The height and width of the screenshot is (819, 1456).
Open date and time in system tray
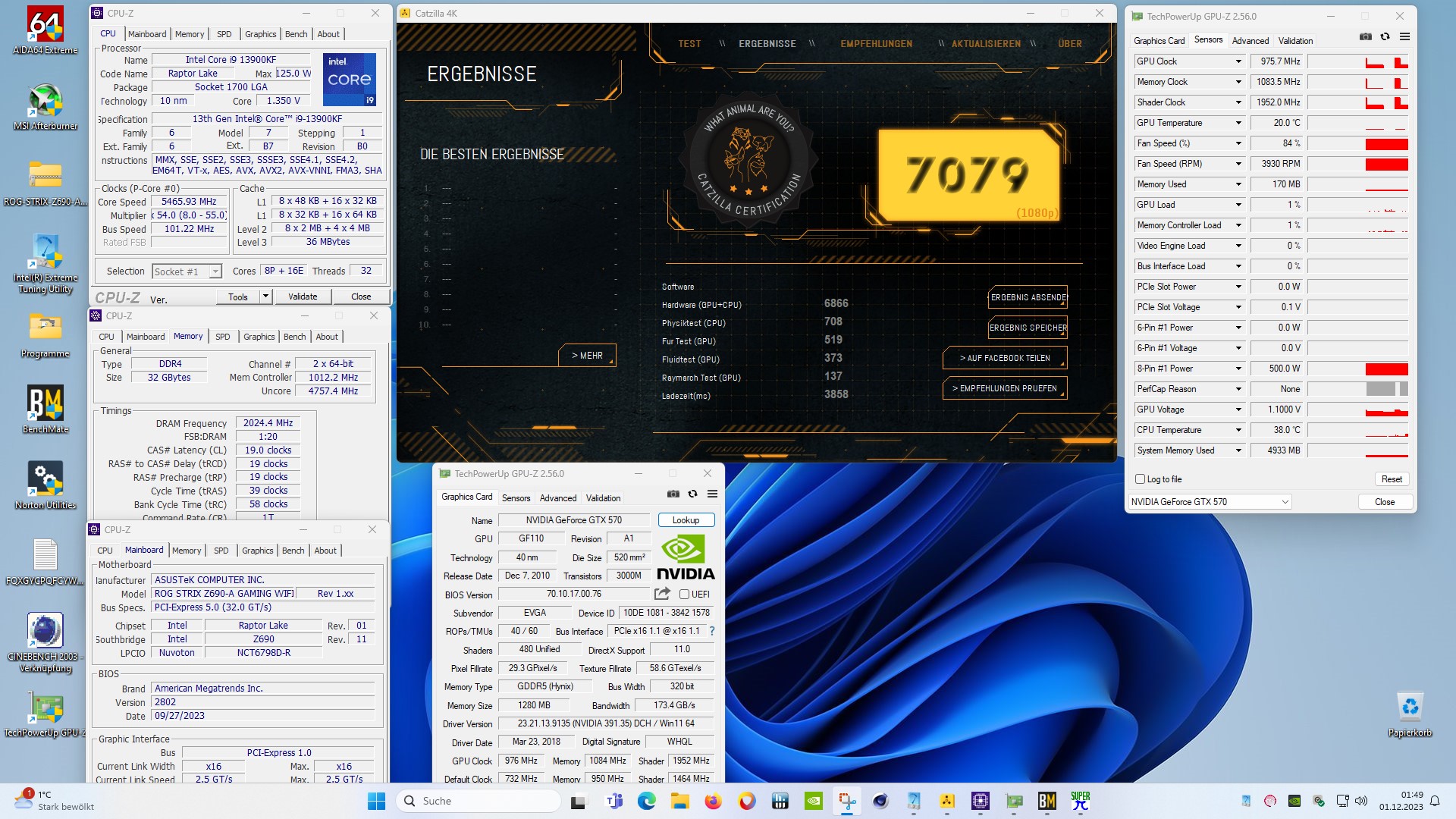[x=1401, y=801]
